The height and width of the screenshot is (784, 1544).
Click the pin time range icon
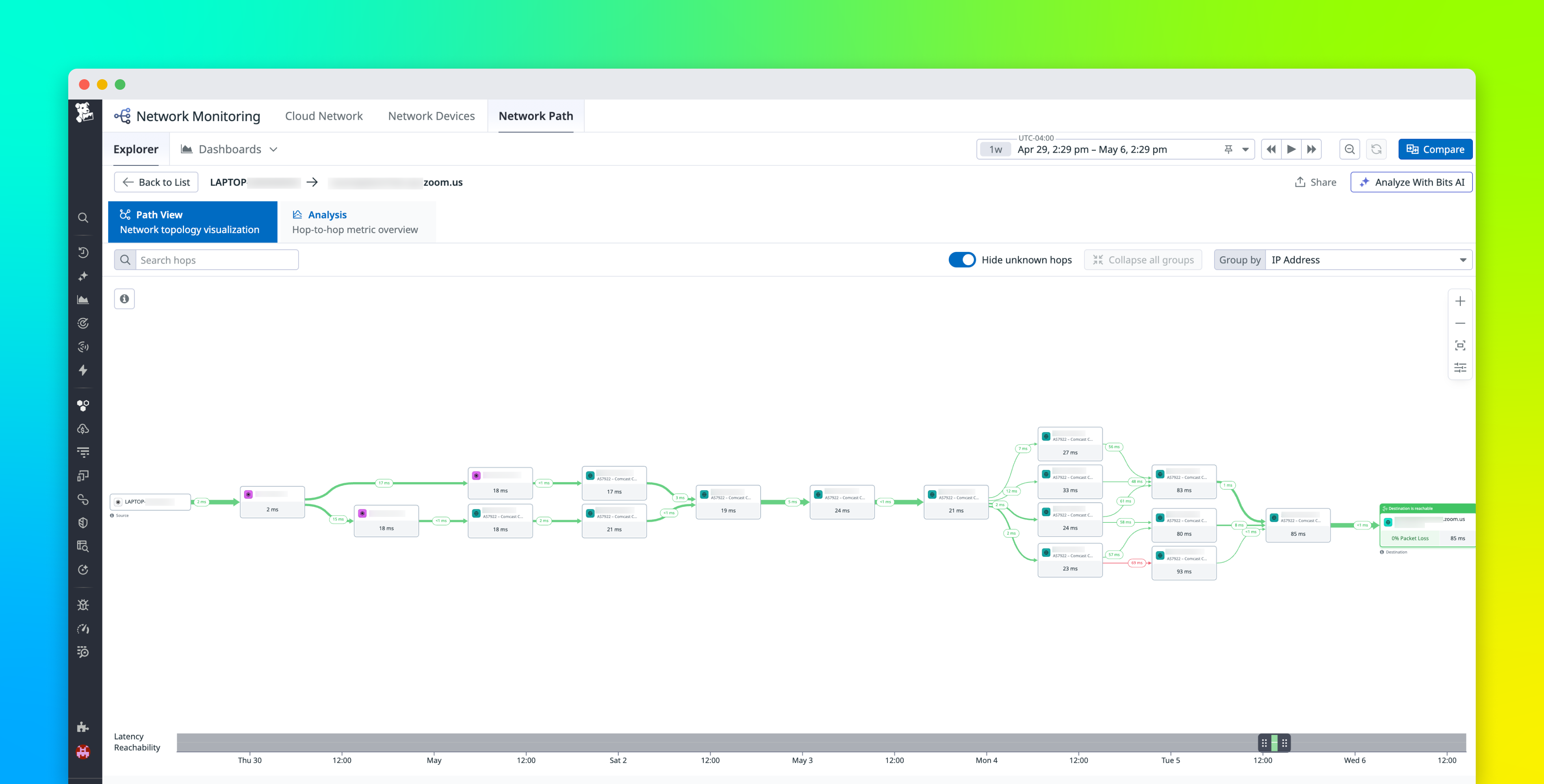(1228, 149)
